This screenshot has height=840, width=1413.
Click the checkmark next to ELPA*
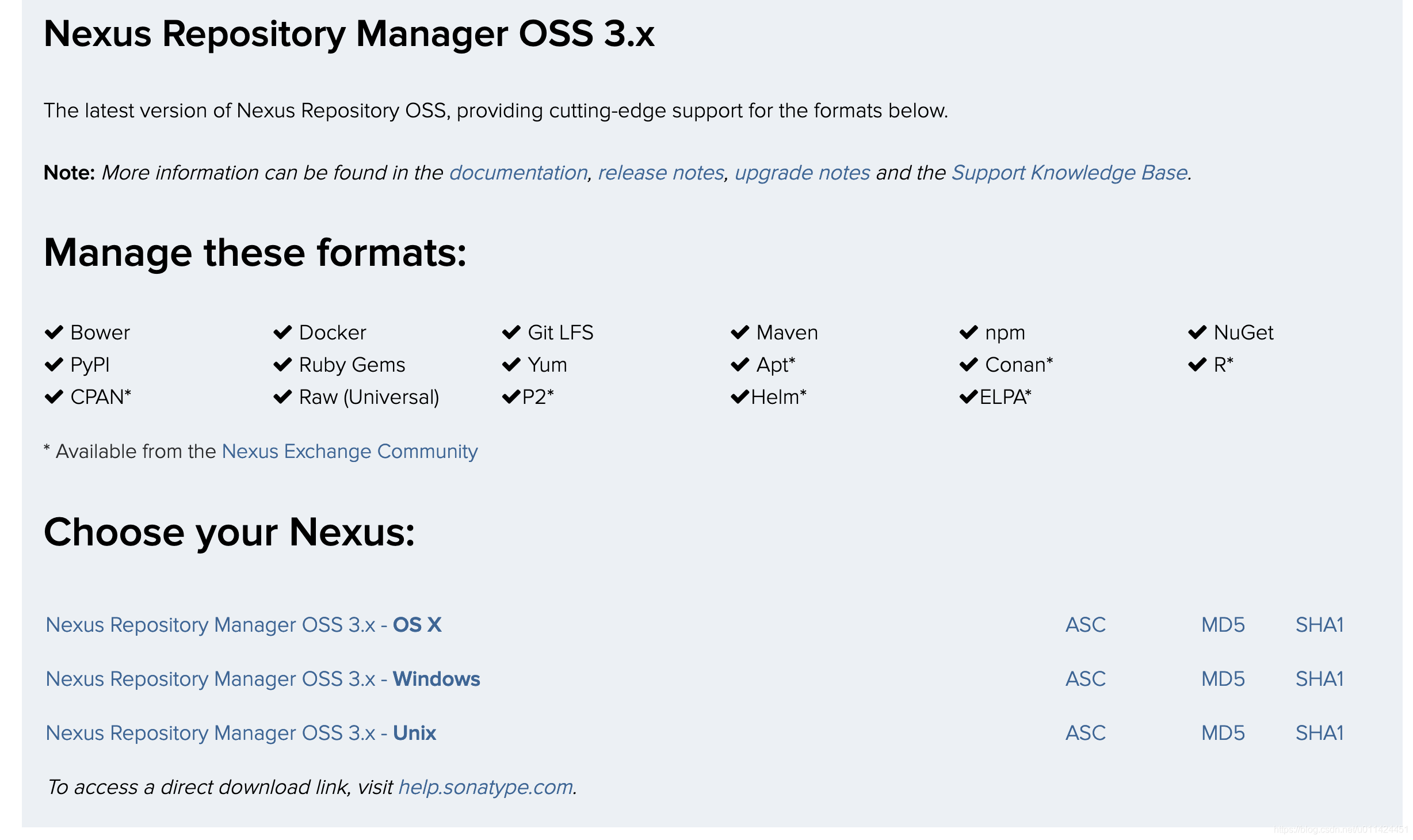click(969, 397)
